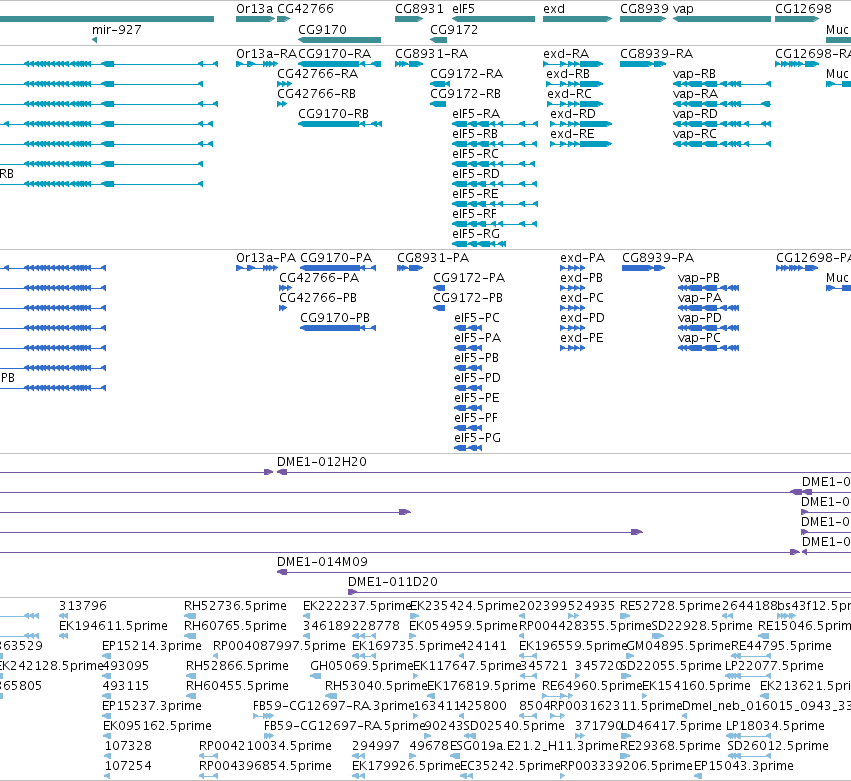Click the CG8931 gene label
The width and height of the screenshot is (851, 781).
419,9
